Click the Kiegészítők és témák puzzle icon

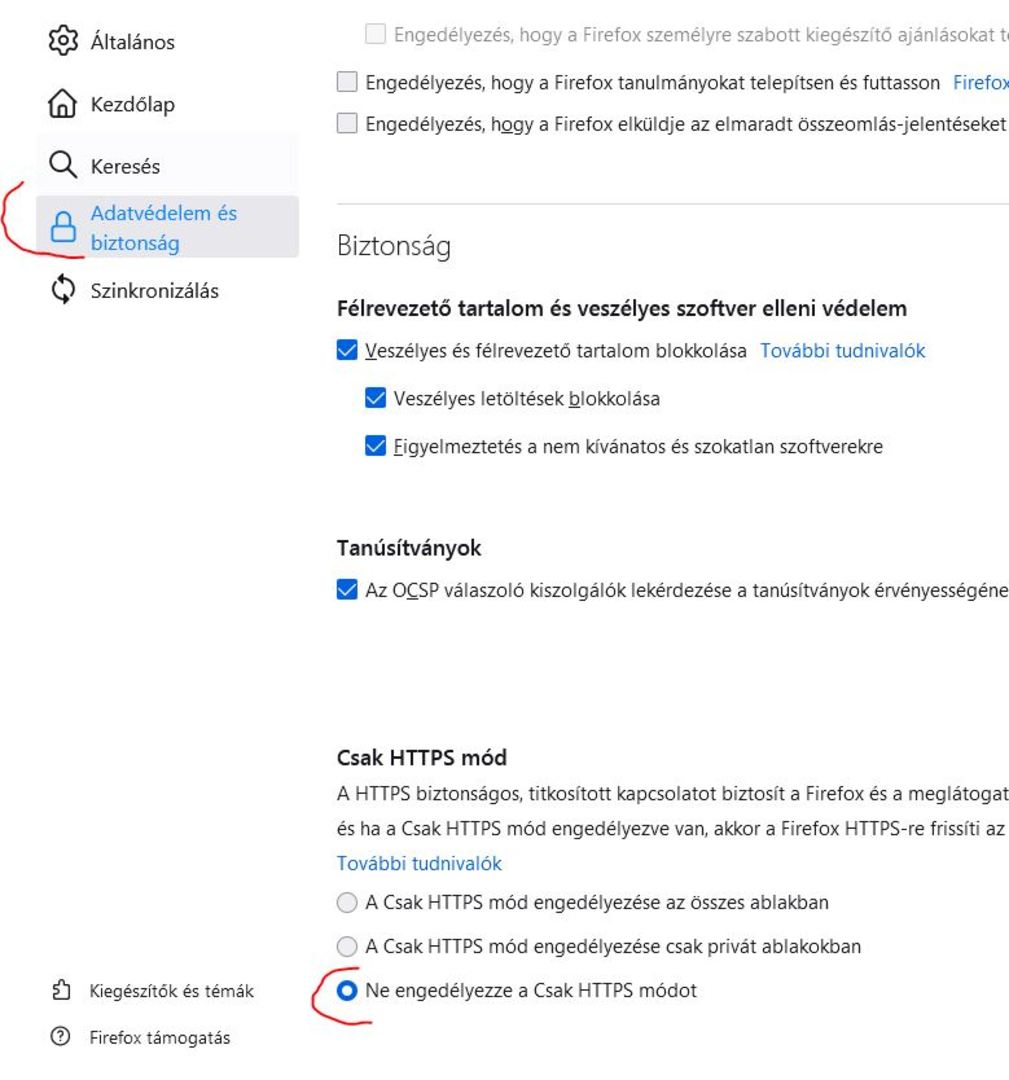pyautogui.click(x=62, y=991)
